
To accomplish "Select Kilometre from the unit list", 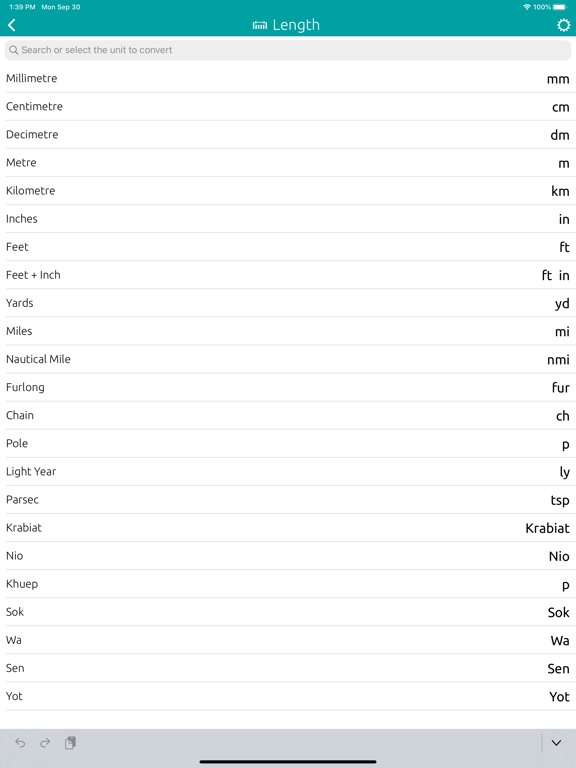I will 288,191.
